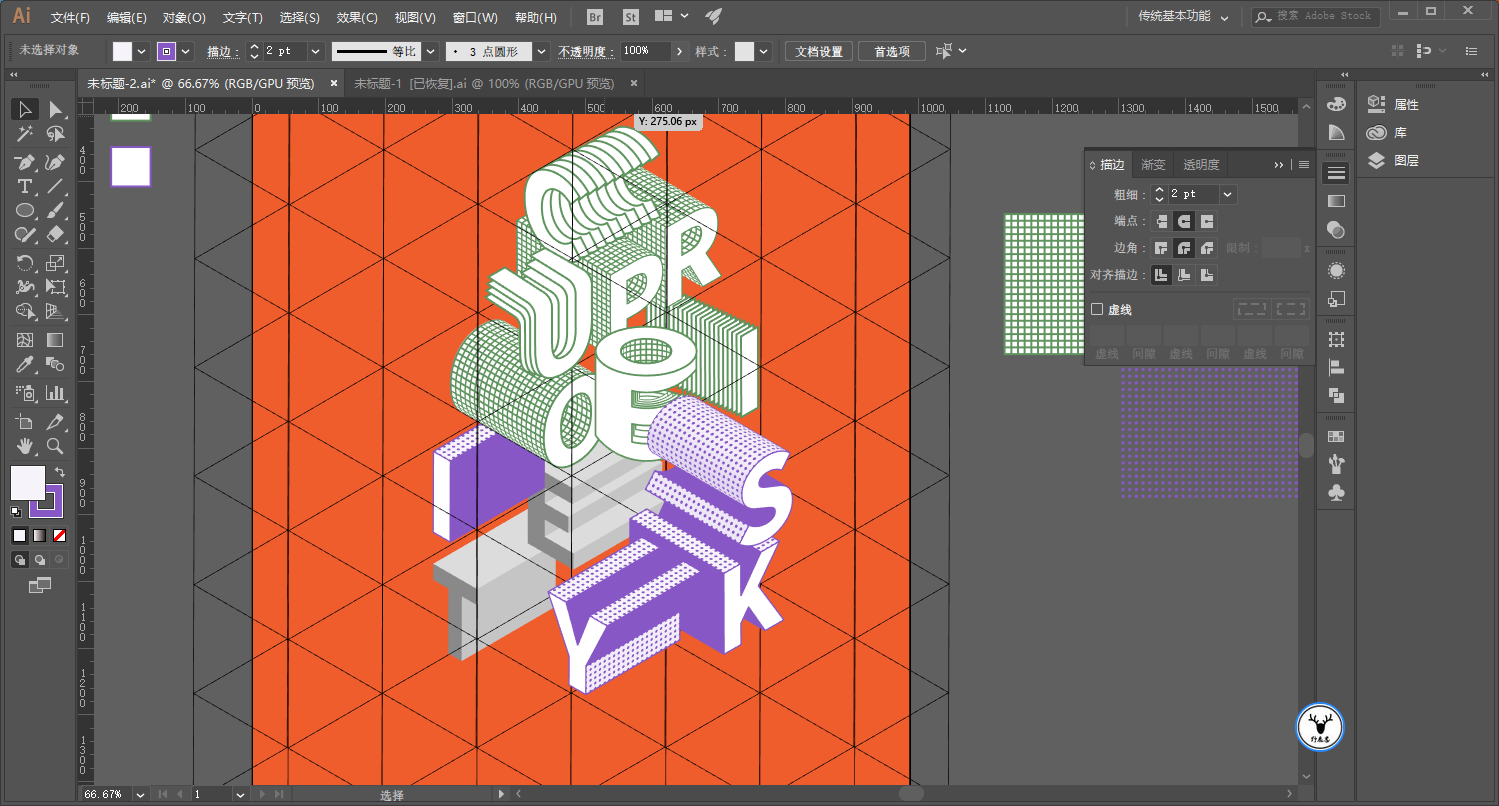The height and width of the screenshot is (806, 1499).
Task: Align stroke to inside
Action: point(1185,275)
